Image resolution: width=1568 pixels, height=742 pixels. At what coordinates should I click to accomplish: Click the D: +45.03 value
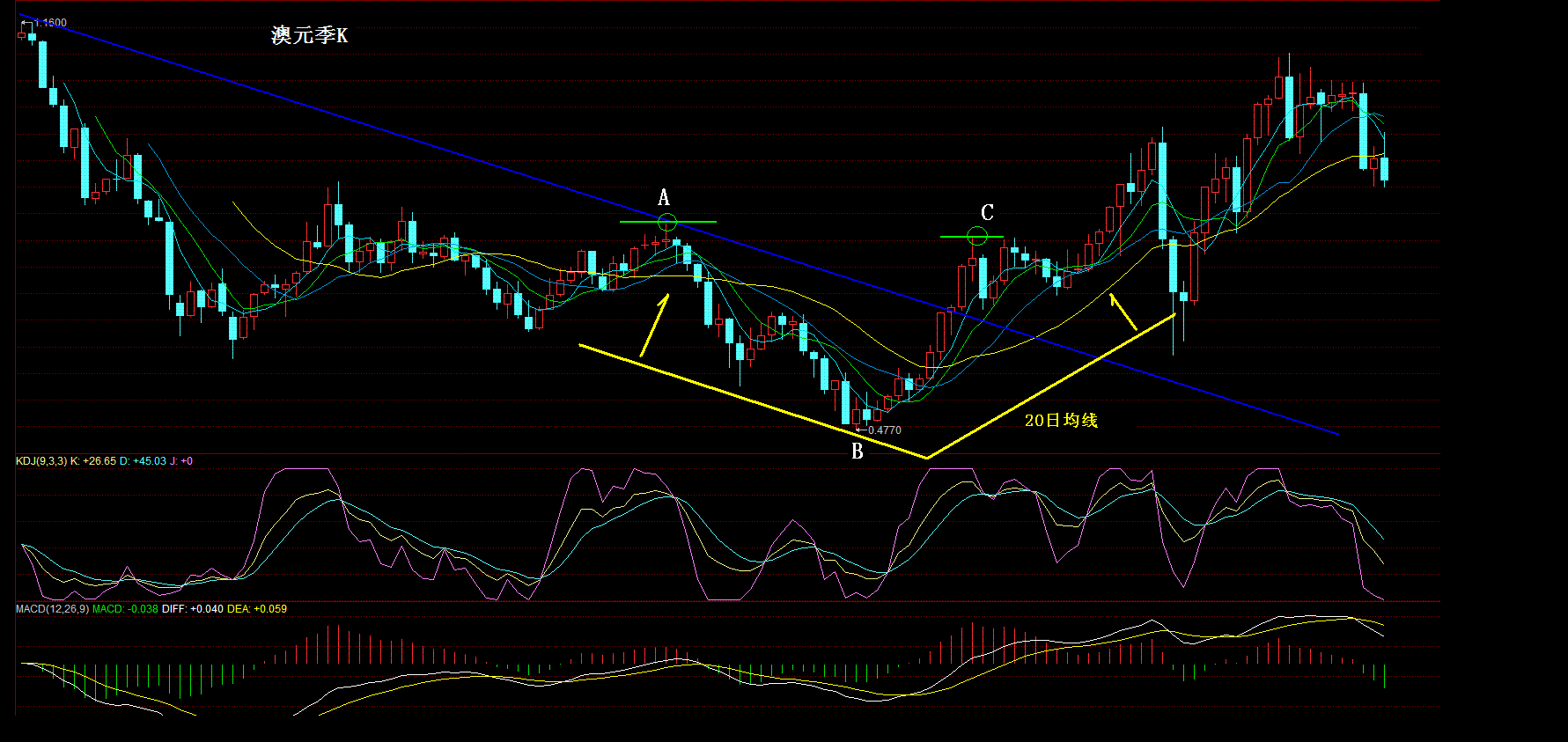pyautogui.click(x=143, y=461)
